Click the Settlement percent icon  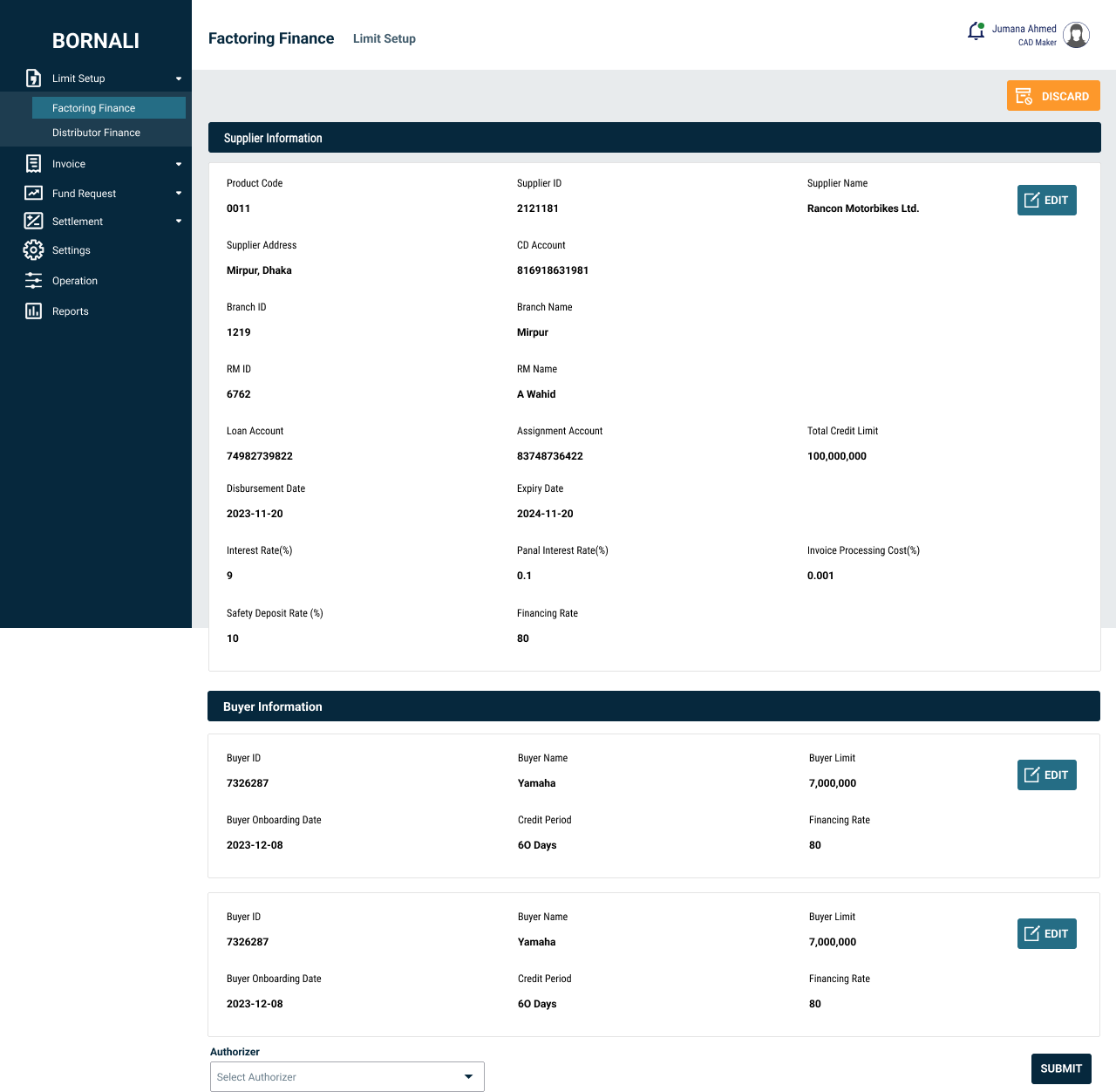pyautogui.click(x=33, y=221)
